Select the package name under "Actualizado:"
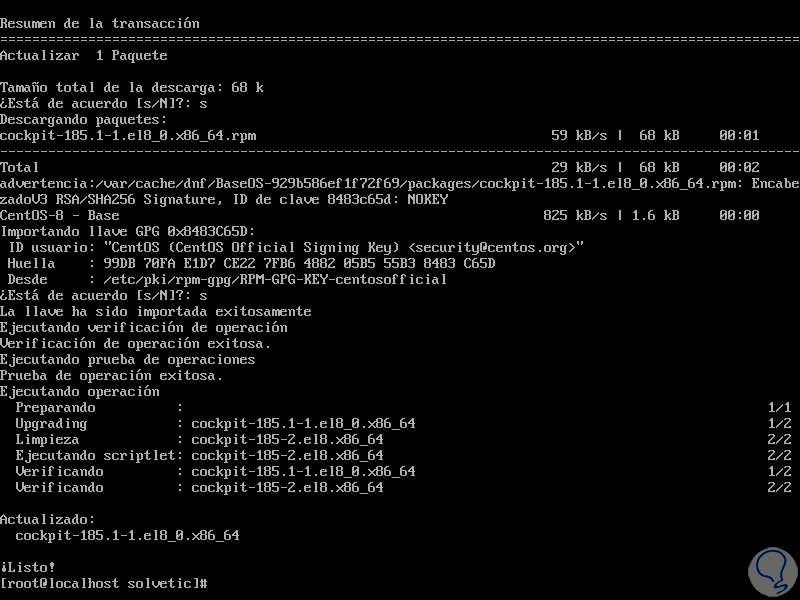800x600 pixels. click(127, 535)
